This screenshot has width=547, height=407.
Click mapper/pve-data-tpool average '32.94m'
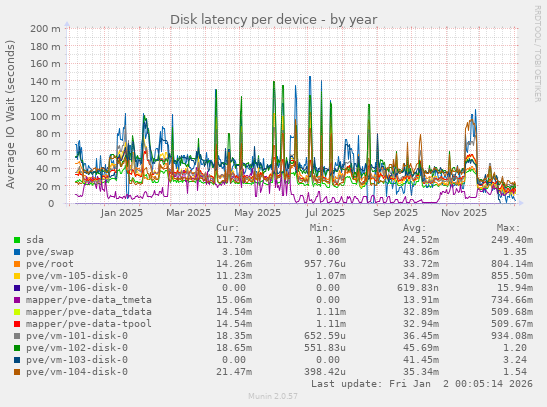coord(421,324)
